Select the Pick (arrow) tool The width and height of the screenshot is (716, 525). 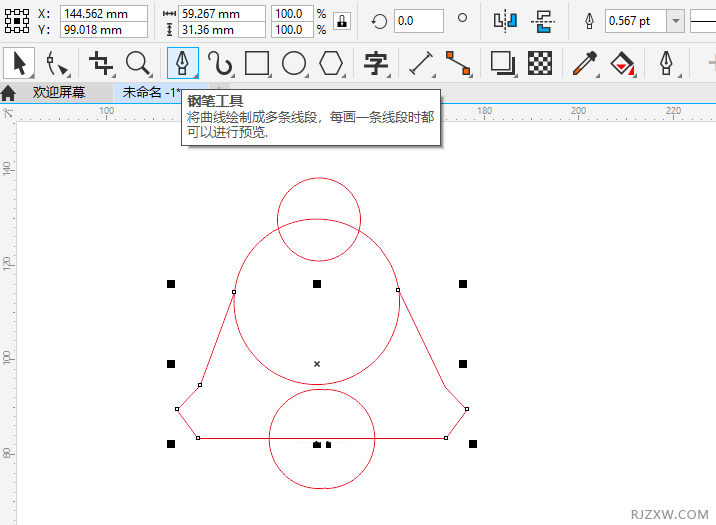pos(19,63)
